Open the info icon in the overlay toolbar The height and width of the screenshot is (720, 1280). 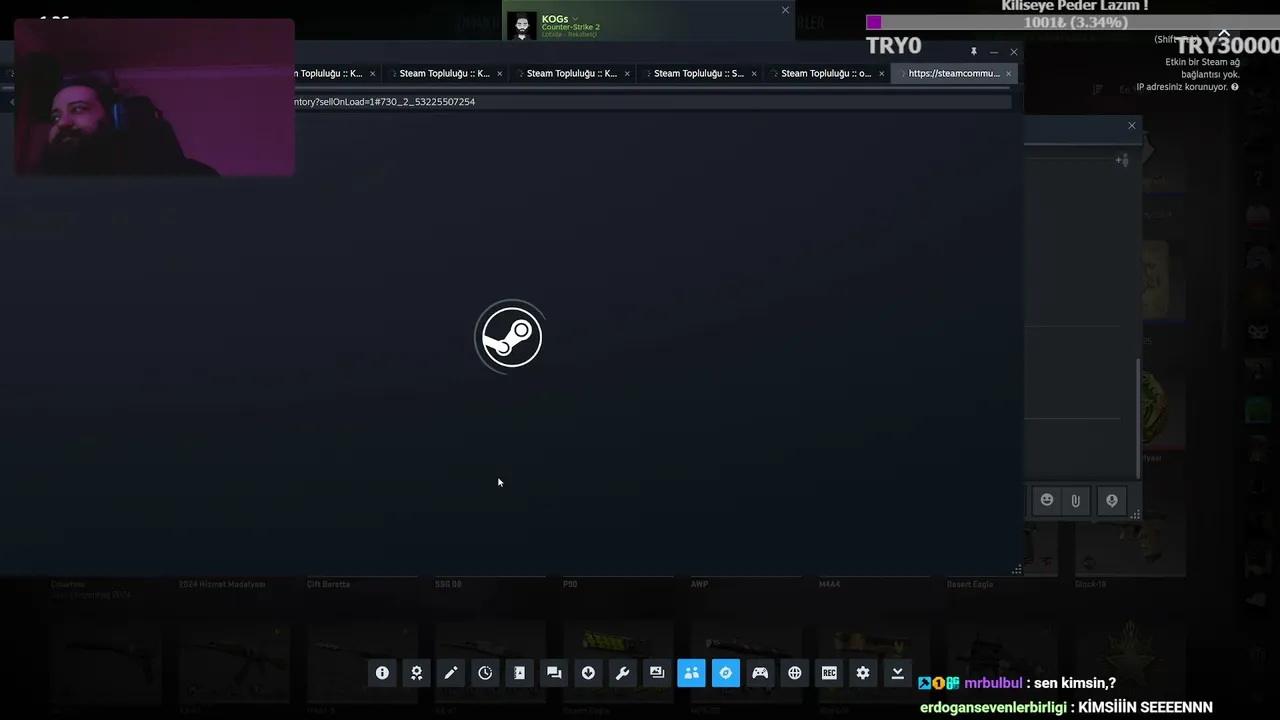(382, 673)
